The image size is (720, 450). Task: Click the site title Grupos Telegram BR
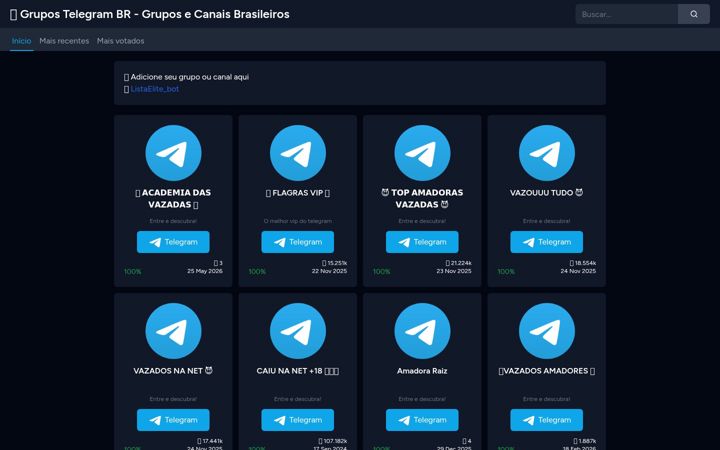click(x=150, y=14)
